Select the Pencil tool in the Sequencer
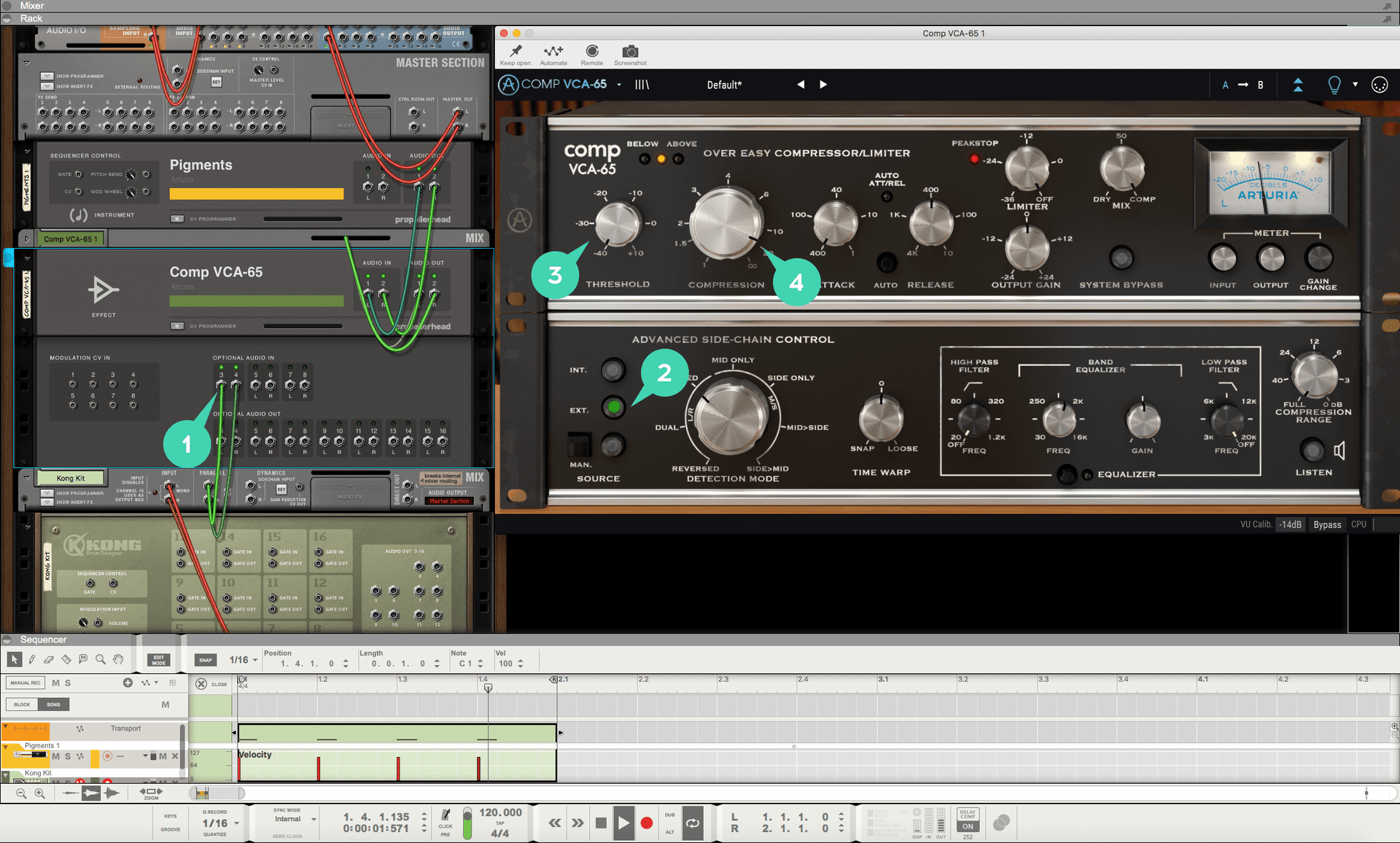The width and height of the screenshot is (1400, 843). (x=31, y=660)
